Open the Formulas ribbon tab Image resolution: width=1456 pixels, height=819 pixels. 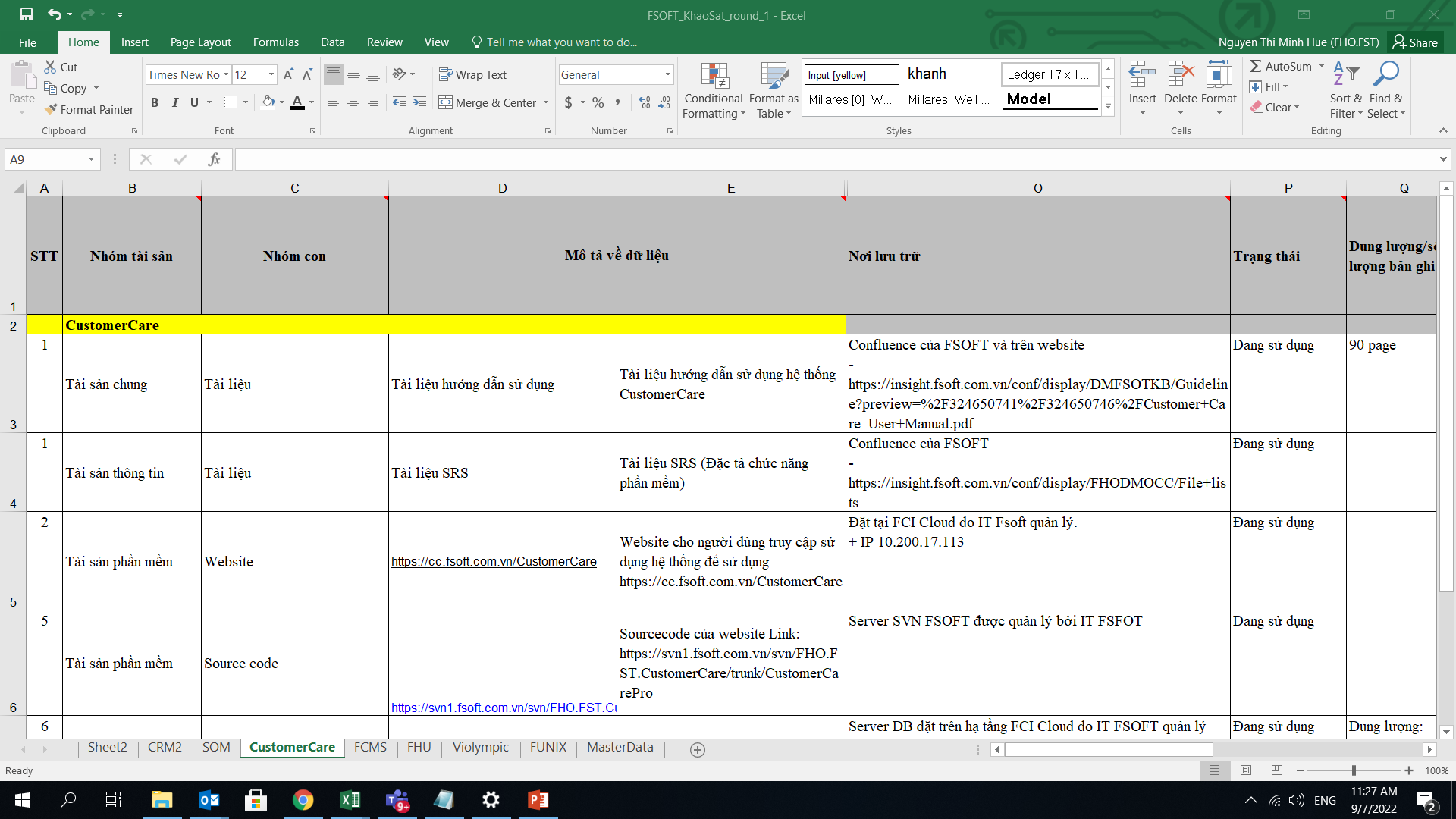click(x=275, y=42)
